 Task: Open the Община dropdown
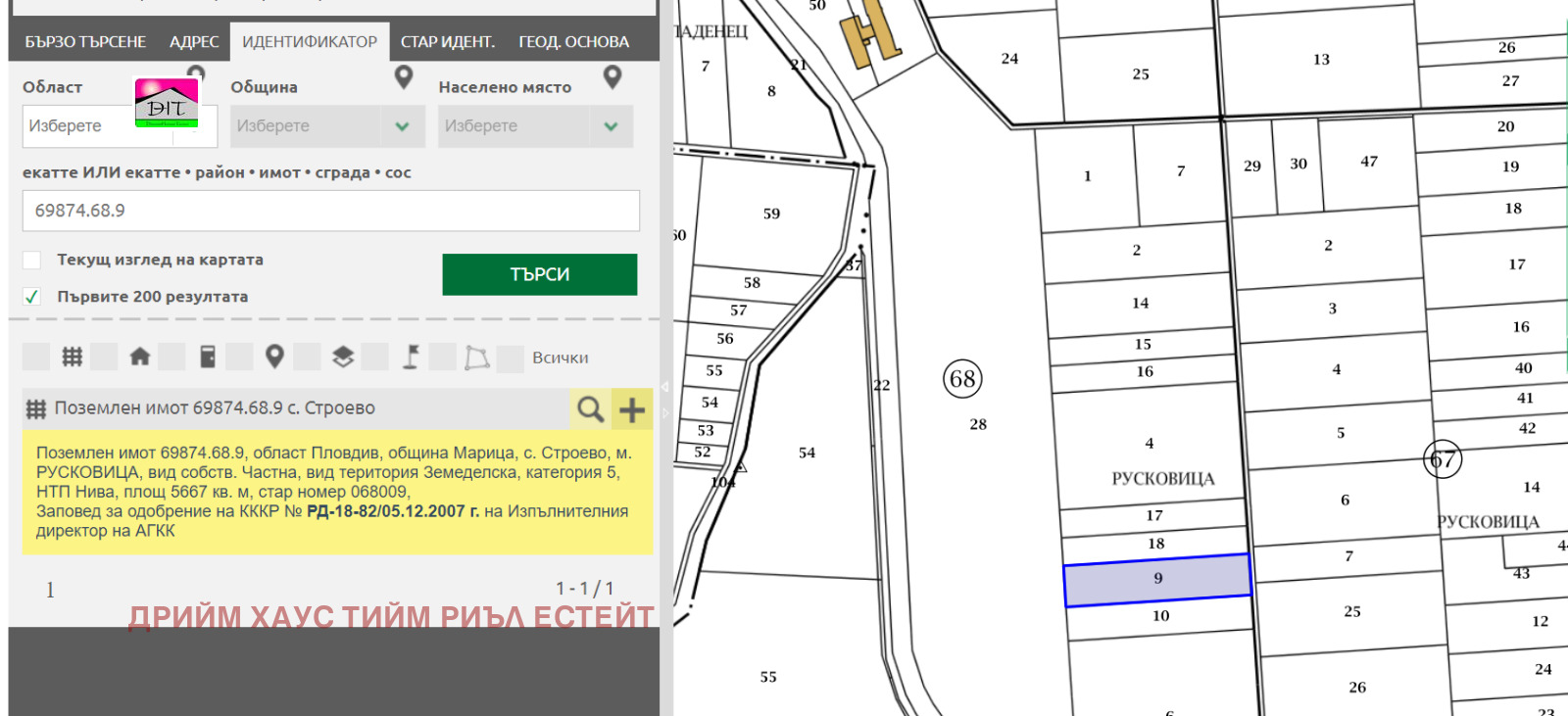click(327, 126)
